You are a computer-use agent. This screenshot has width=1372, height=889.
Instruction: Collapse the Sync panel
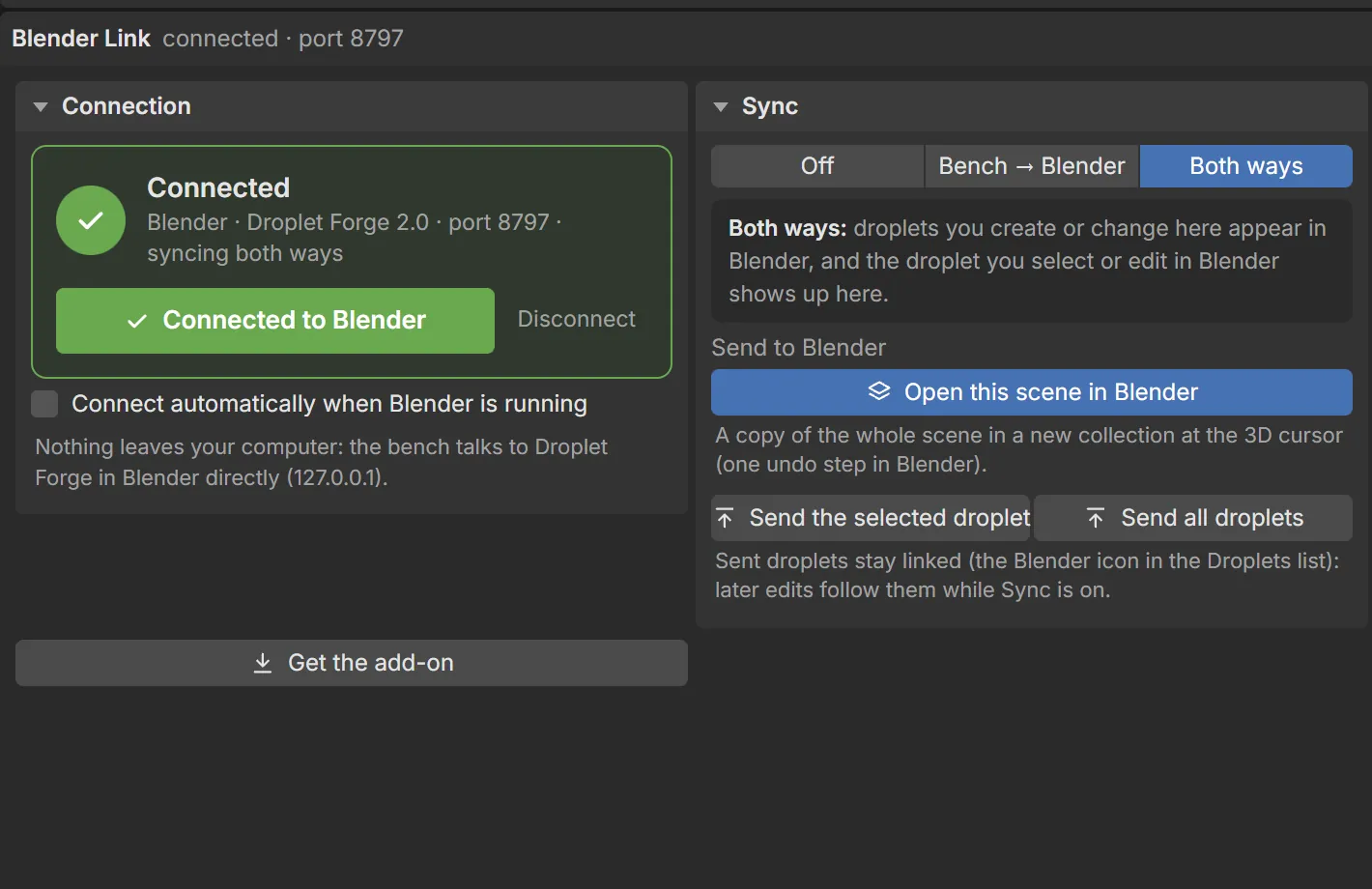721,106
